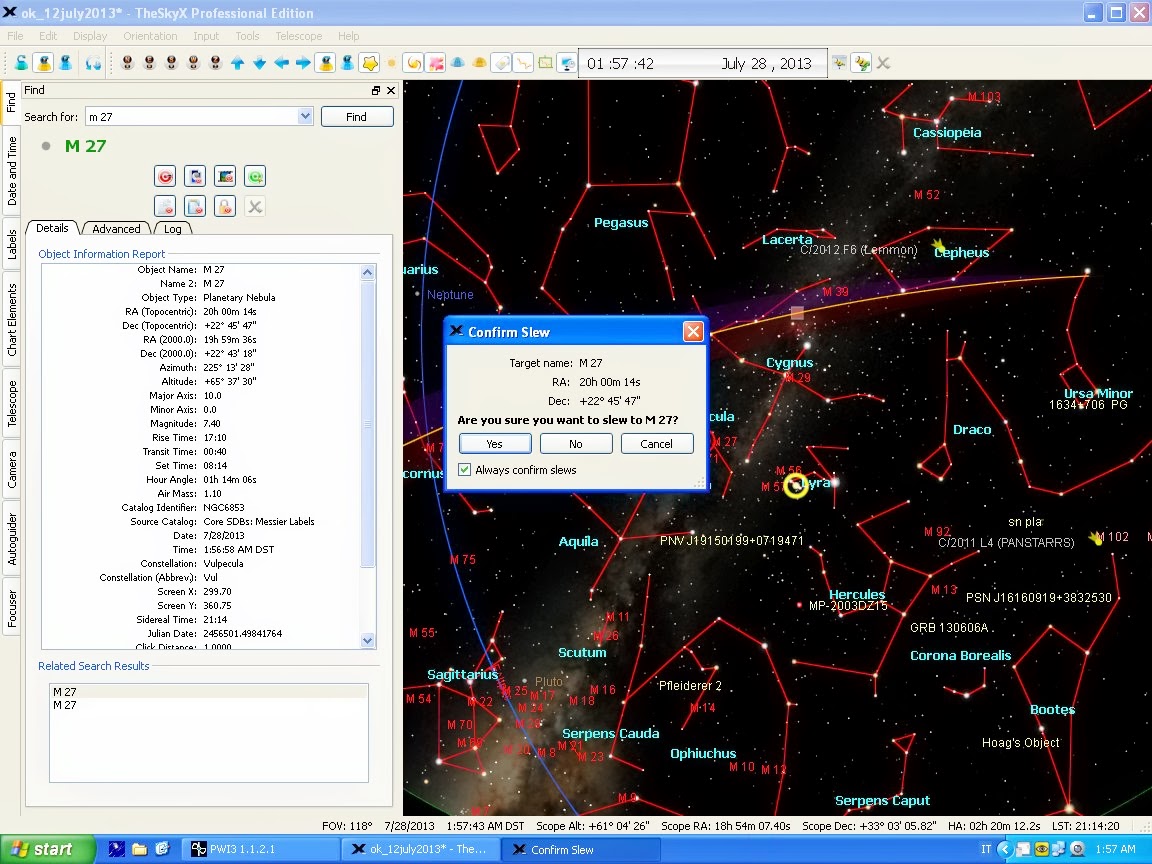Confirm slew by clicking Yes
Screen dimensions: 1152x864
click(494, 444)
